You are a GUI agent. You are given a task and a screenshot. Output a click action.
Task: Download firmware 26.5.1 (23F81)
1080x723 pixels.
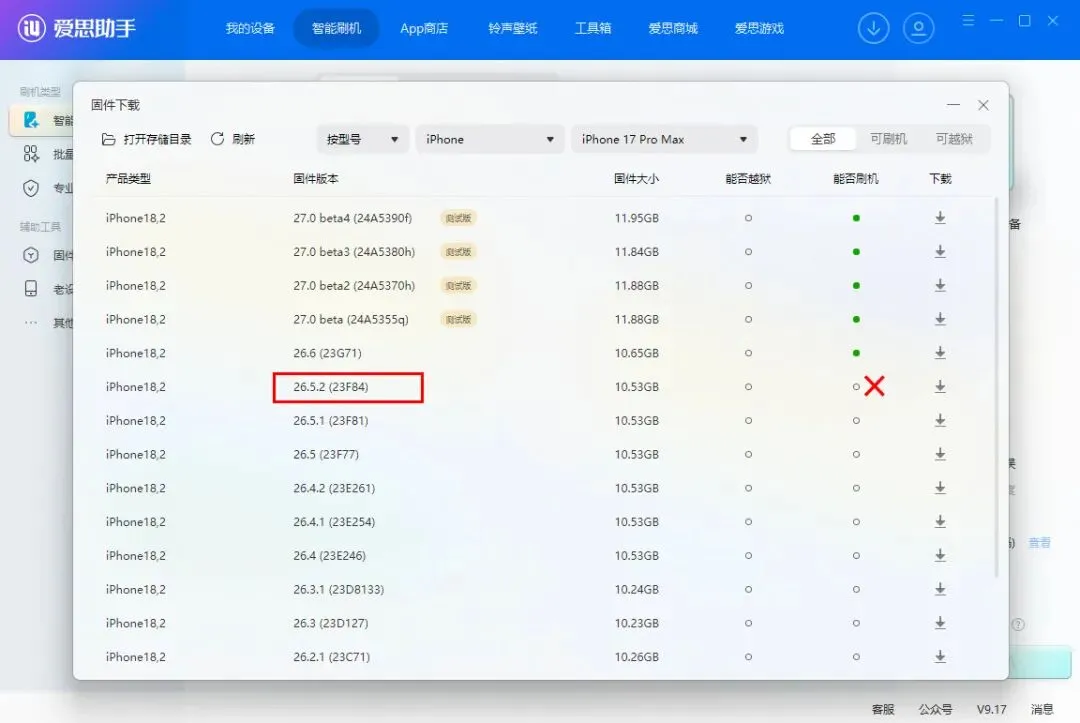point(940,420)
